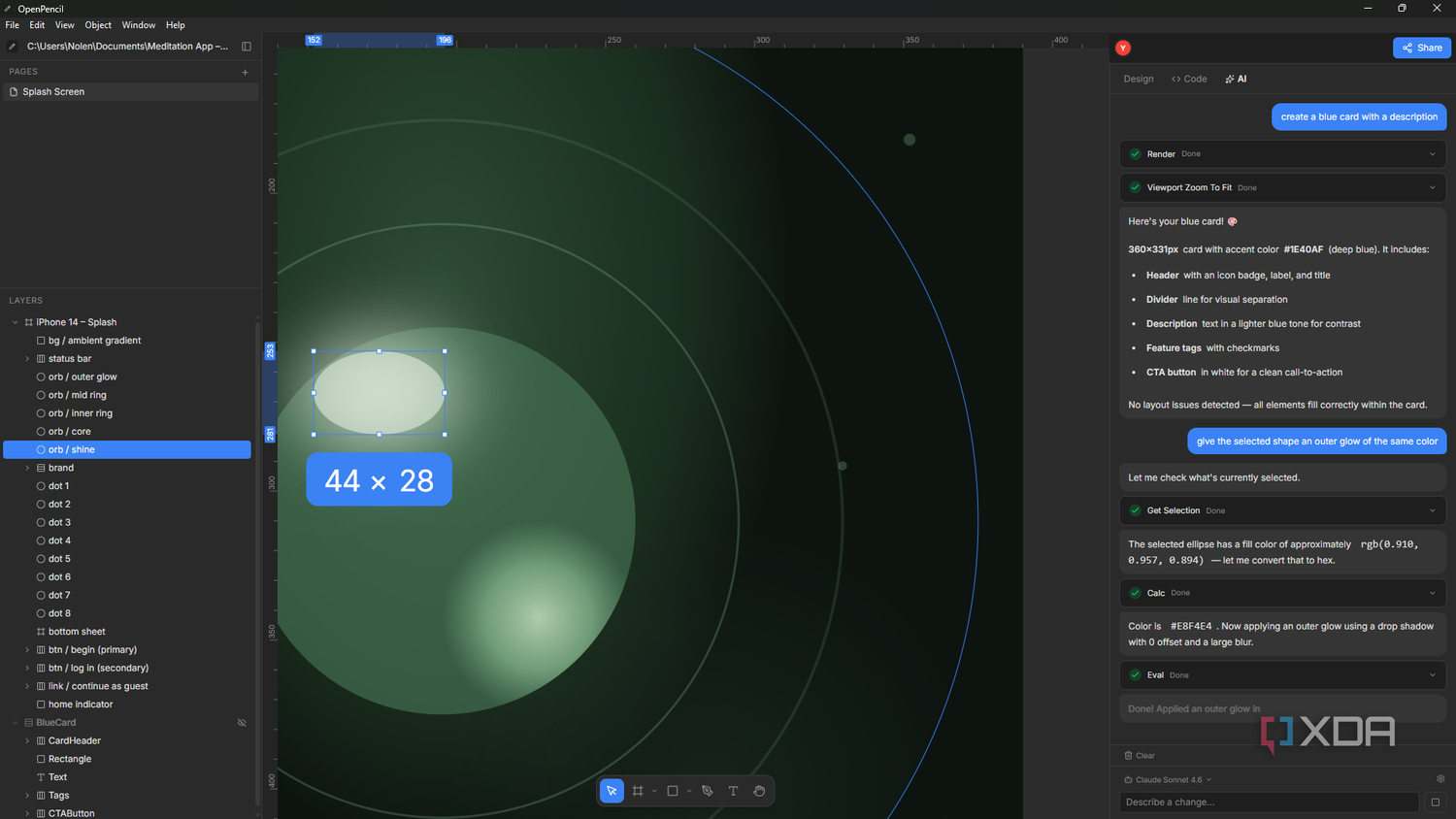Show the hidden BlueCard layer
This screenshot has width=1456, height=819.
point(242,723)
